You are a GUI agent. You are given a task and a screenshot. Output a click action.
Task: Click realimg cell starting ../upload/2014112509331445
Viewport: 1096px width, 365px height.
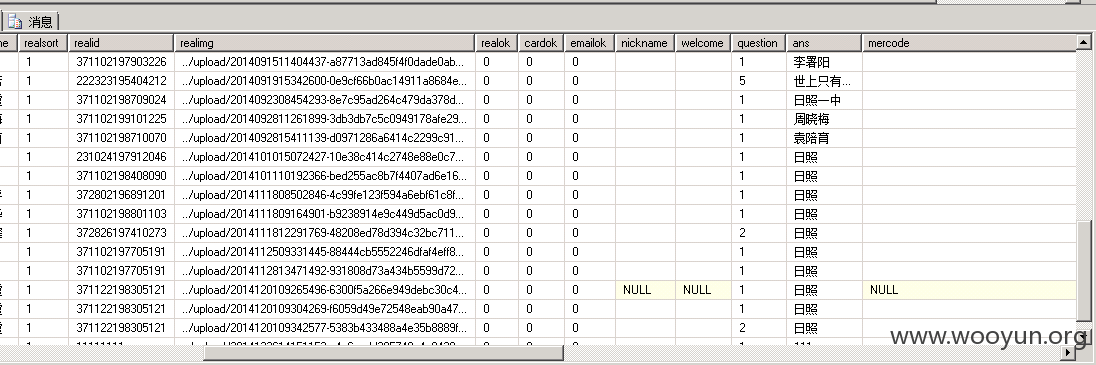click(324, 252)
